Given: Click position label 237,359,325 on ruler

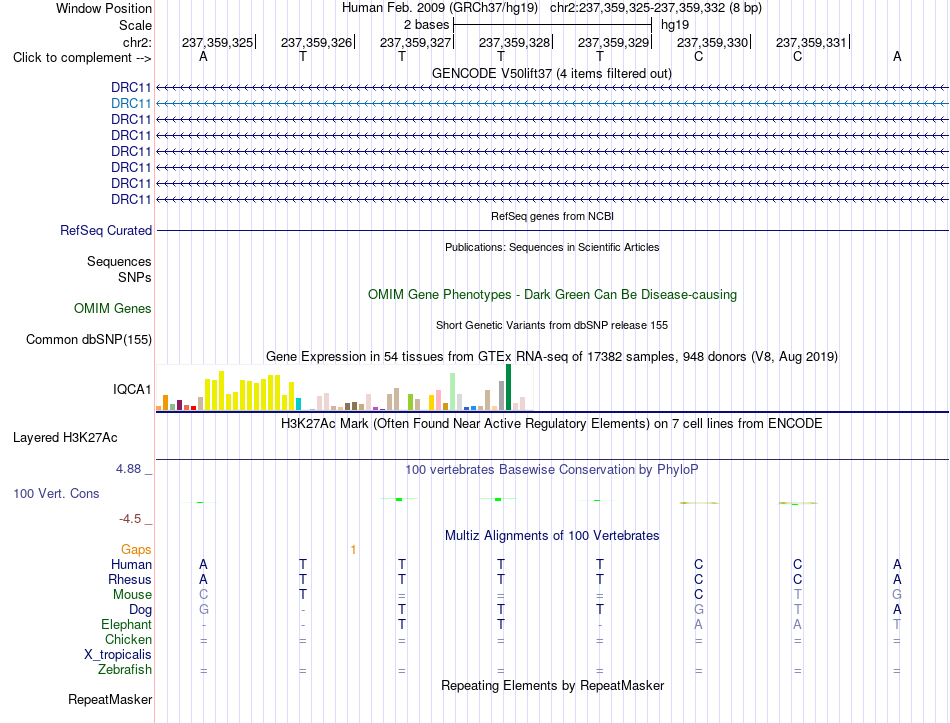Looking at the screenshot, I should point(218,42).
